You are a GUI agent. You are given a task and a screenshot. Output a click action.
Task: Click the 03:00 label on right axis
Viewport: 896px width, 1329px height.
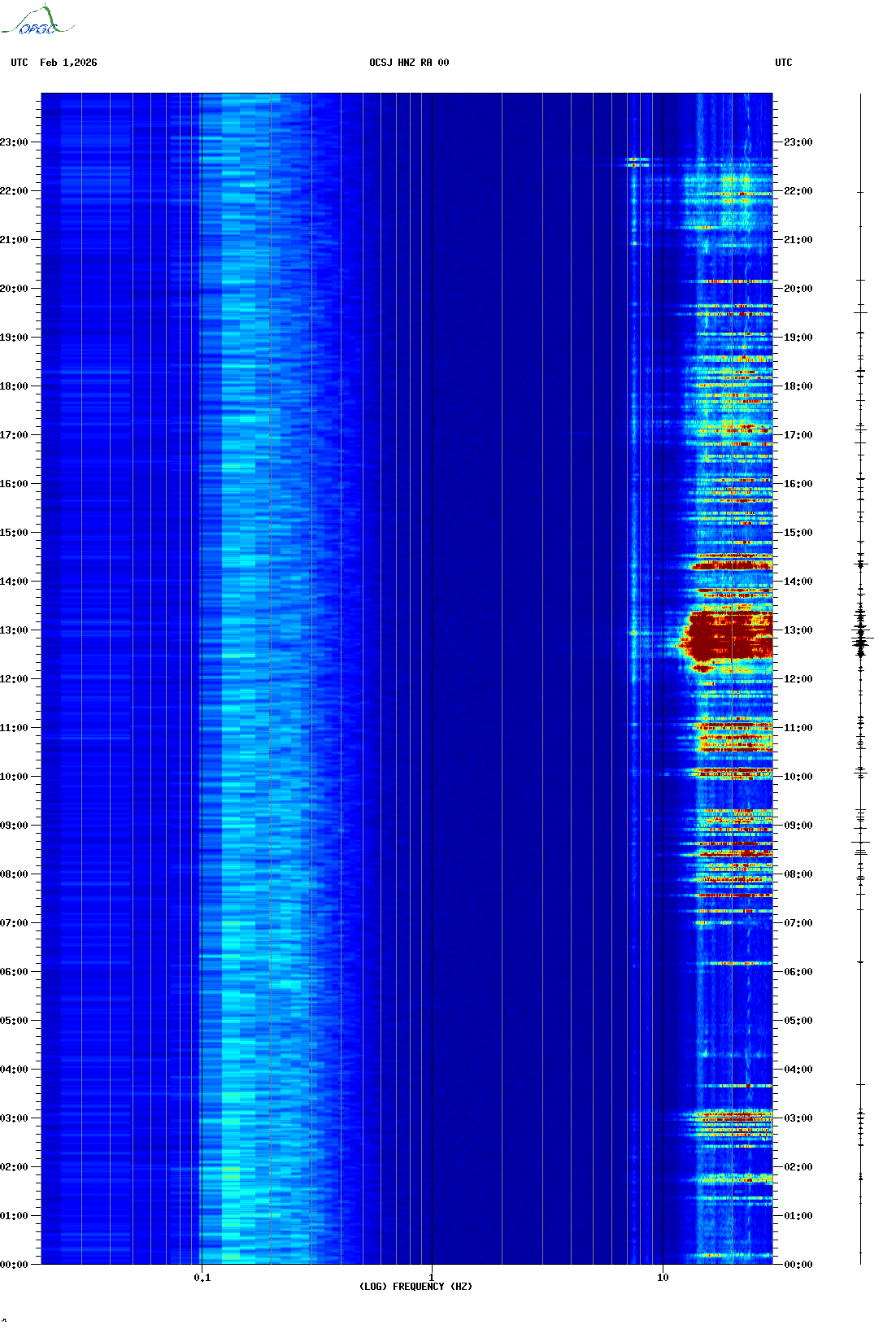click(x=798, y=1118)
